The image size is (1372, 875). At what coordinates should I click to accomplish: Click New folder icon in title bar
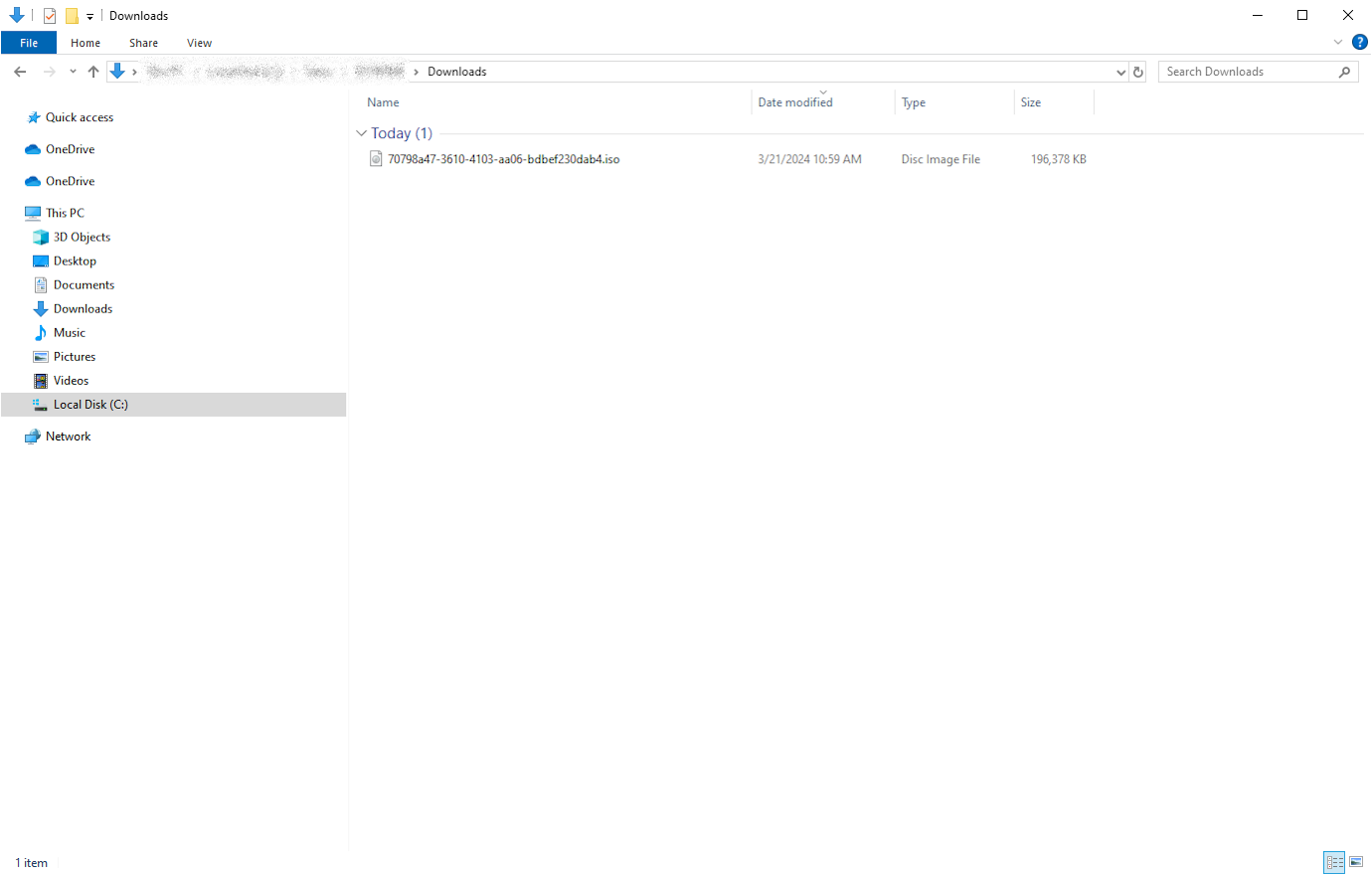click(x=72, y=16)
